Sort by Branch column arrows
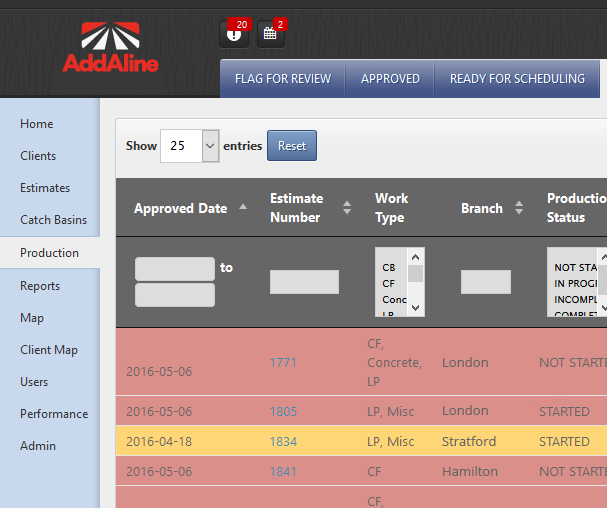The image size is (607, 508). [519, 208]
